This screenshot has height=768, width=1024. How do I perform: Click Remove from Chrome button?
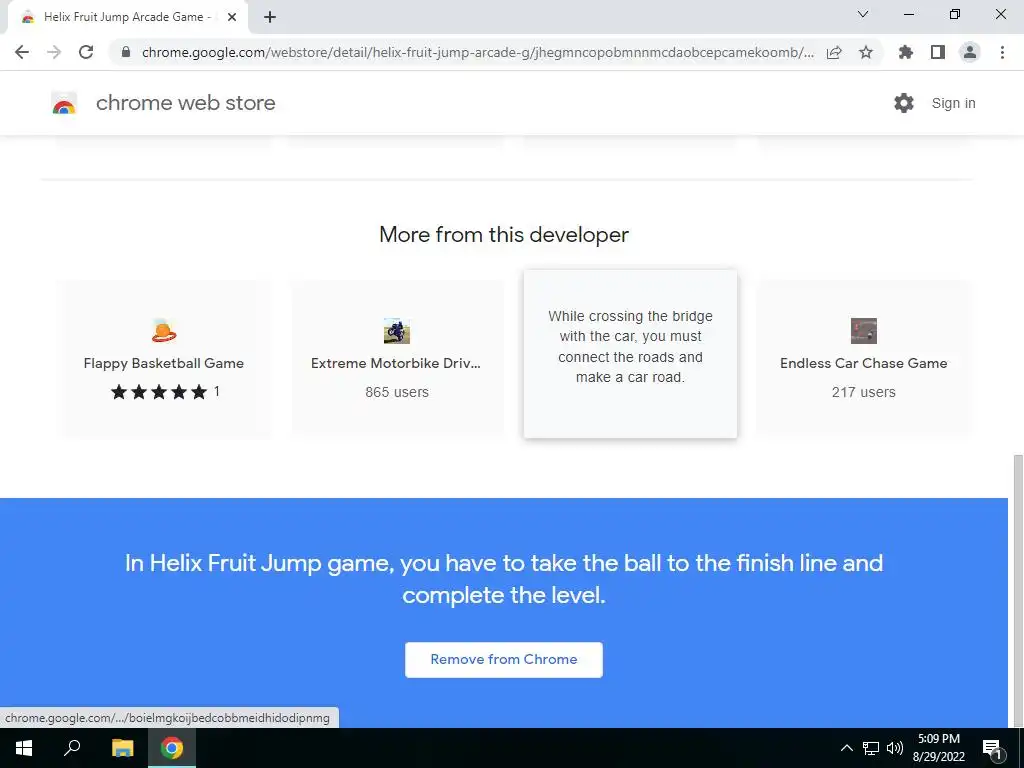point(504,660)
